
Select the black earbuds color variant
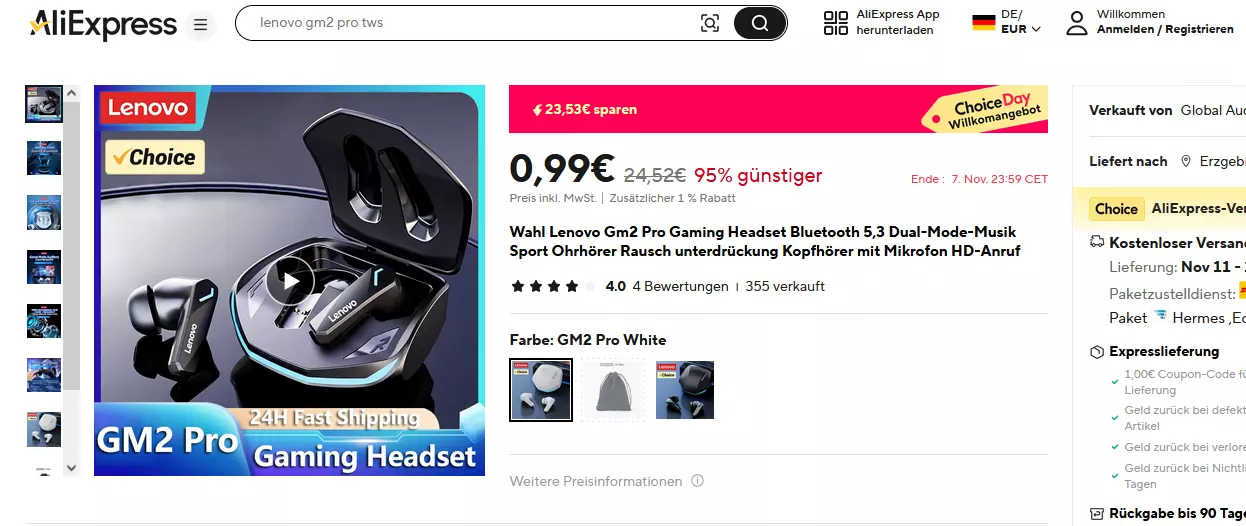click(685, 390)
